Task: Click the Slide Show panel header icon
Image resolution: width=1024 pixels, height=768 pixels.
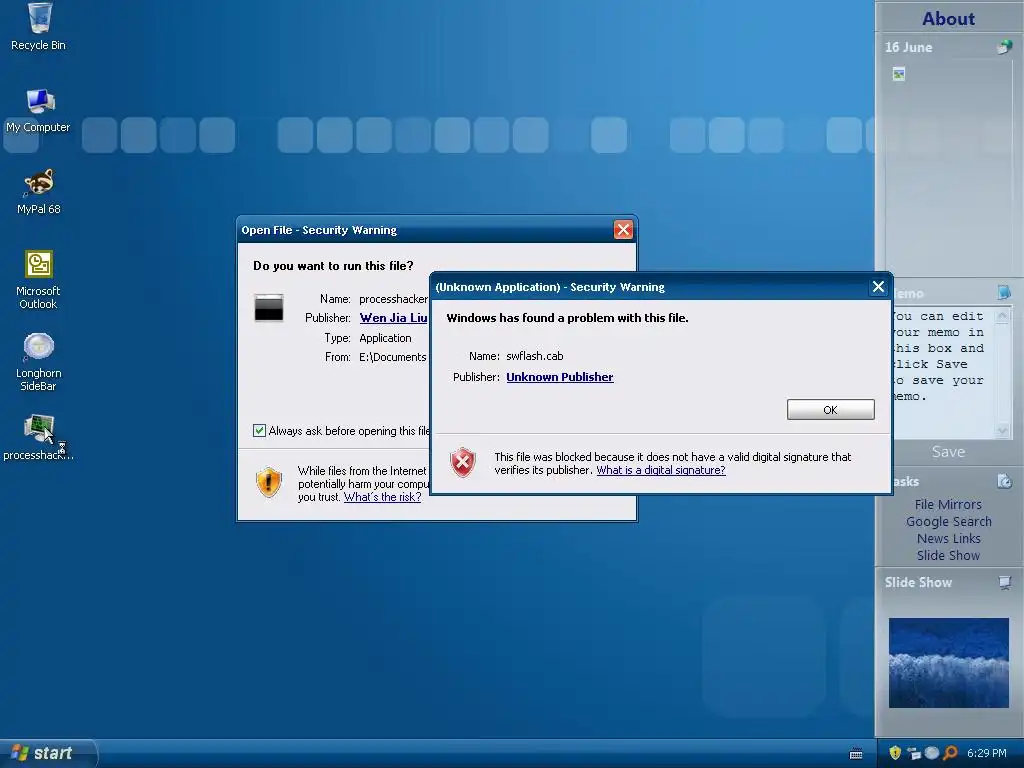Action: 1005,582
